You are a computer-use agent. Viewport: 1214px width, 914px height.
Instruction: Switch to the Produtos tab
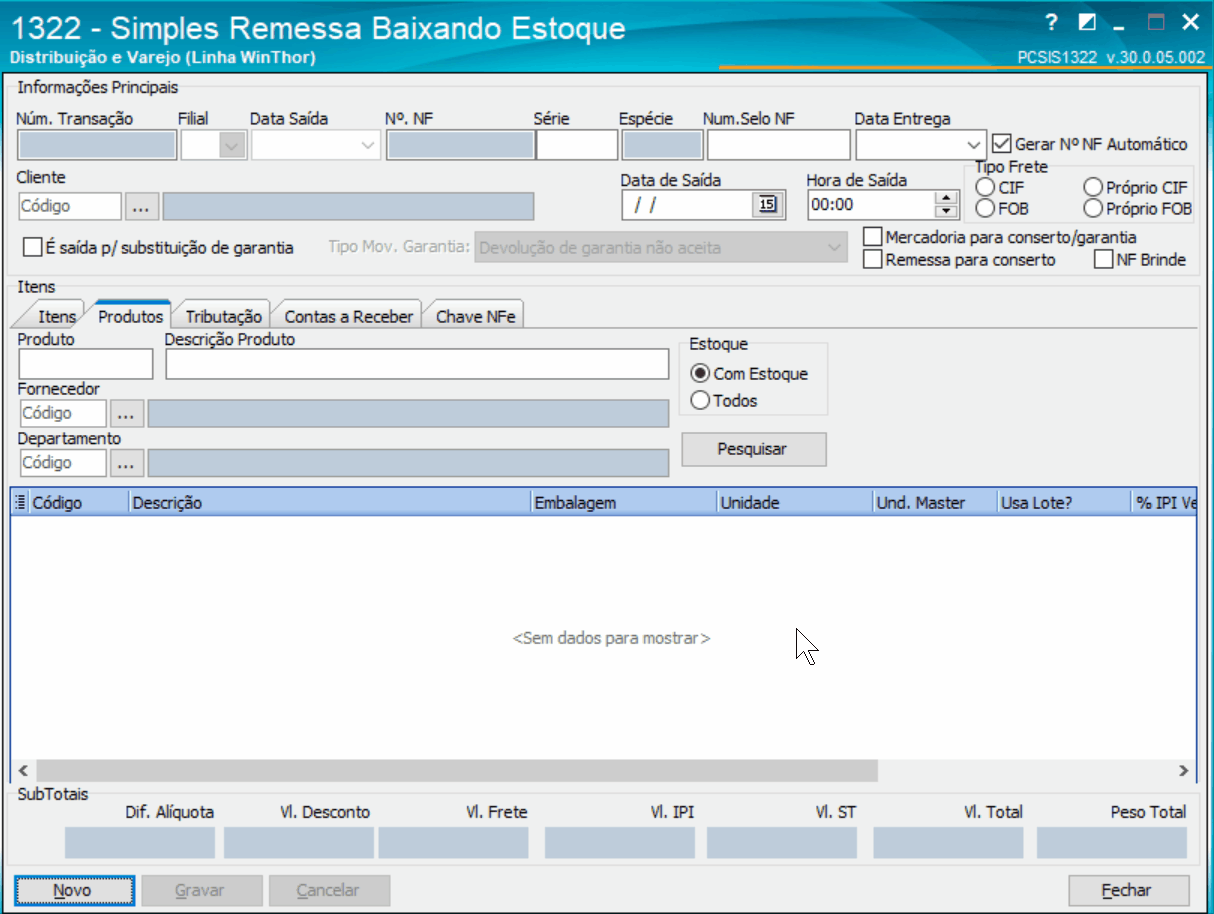click(x=130, y=316)
